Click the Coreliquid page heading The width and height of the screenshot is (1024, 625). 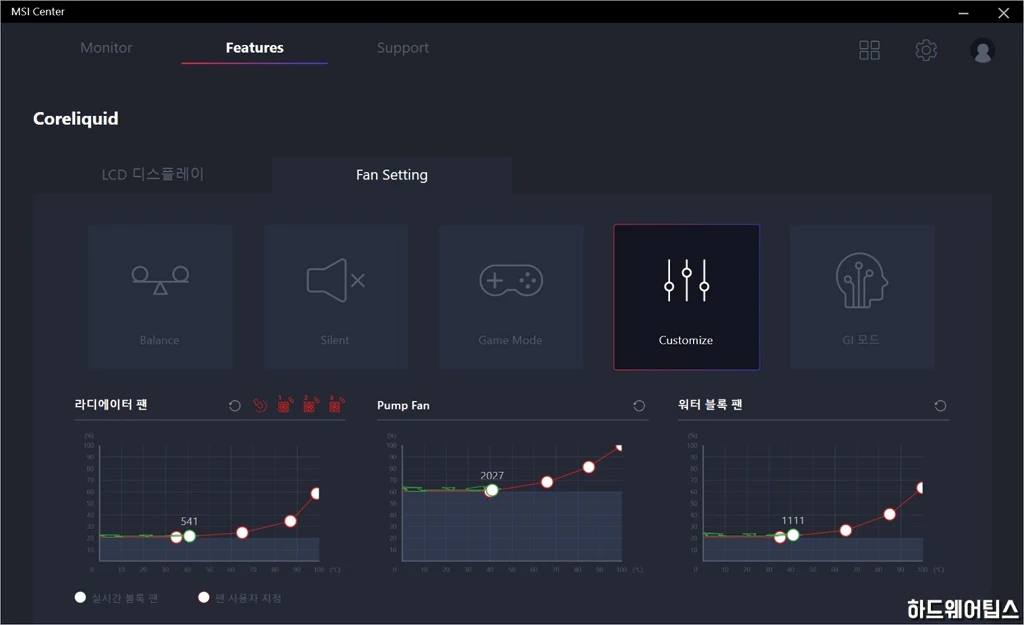click(76, 119)
